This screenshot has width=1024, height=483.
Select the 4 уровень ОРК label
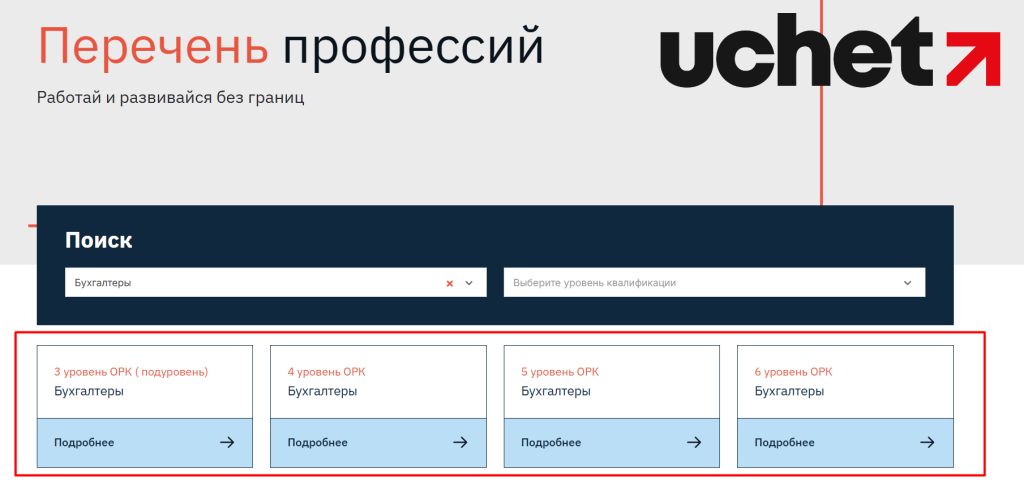[327, 372]
